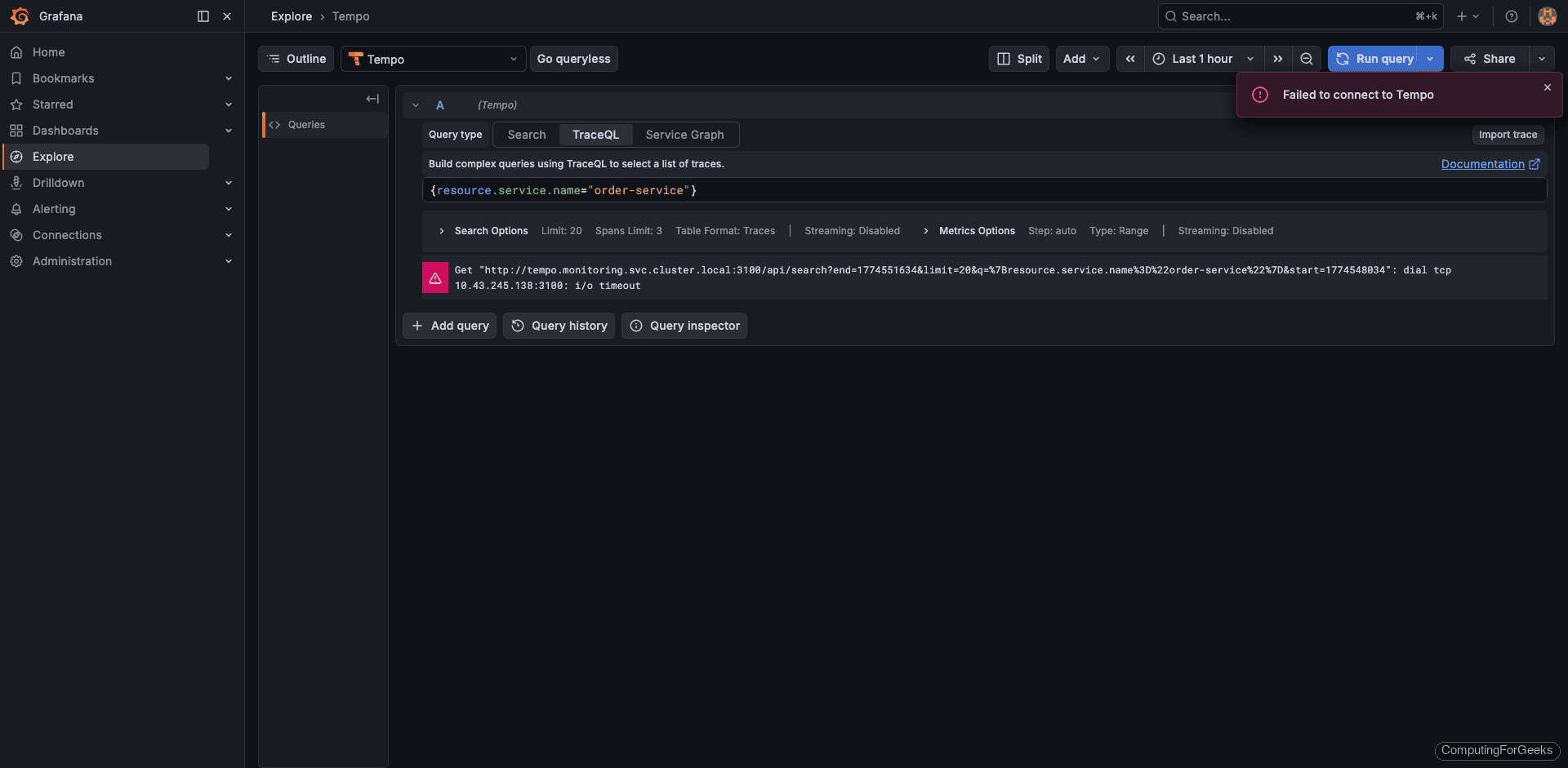Click the Grafana logo
The height and width of the screenshot is (768, 1568).
tap(20, 16)
